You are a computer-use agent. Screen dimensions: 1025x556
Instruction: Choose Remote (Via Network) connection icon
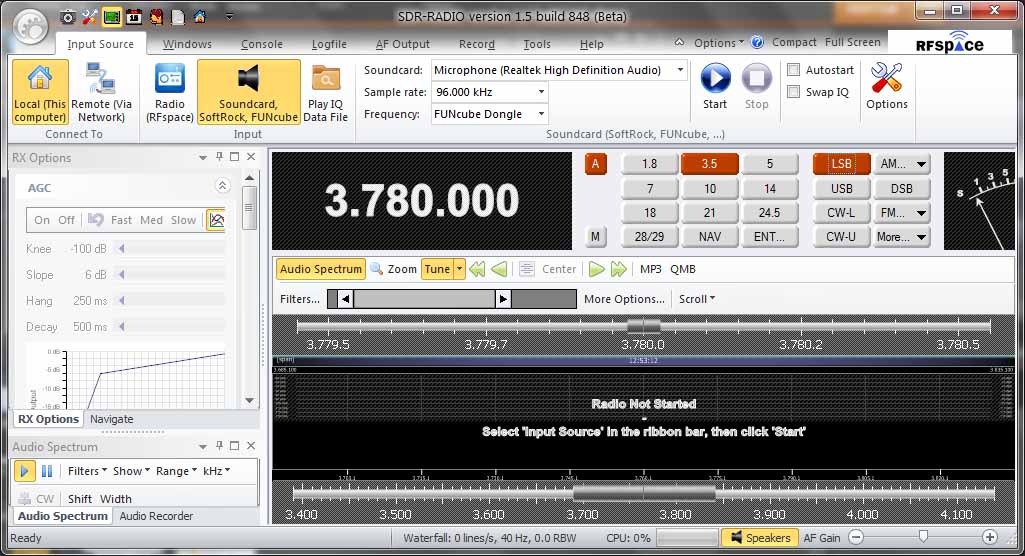[102, 79]
